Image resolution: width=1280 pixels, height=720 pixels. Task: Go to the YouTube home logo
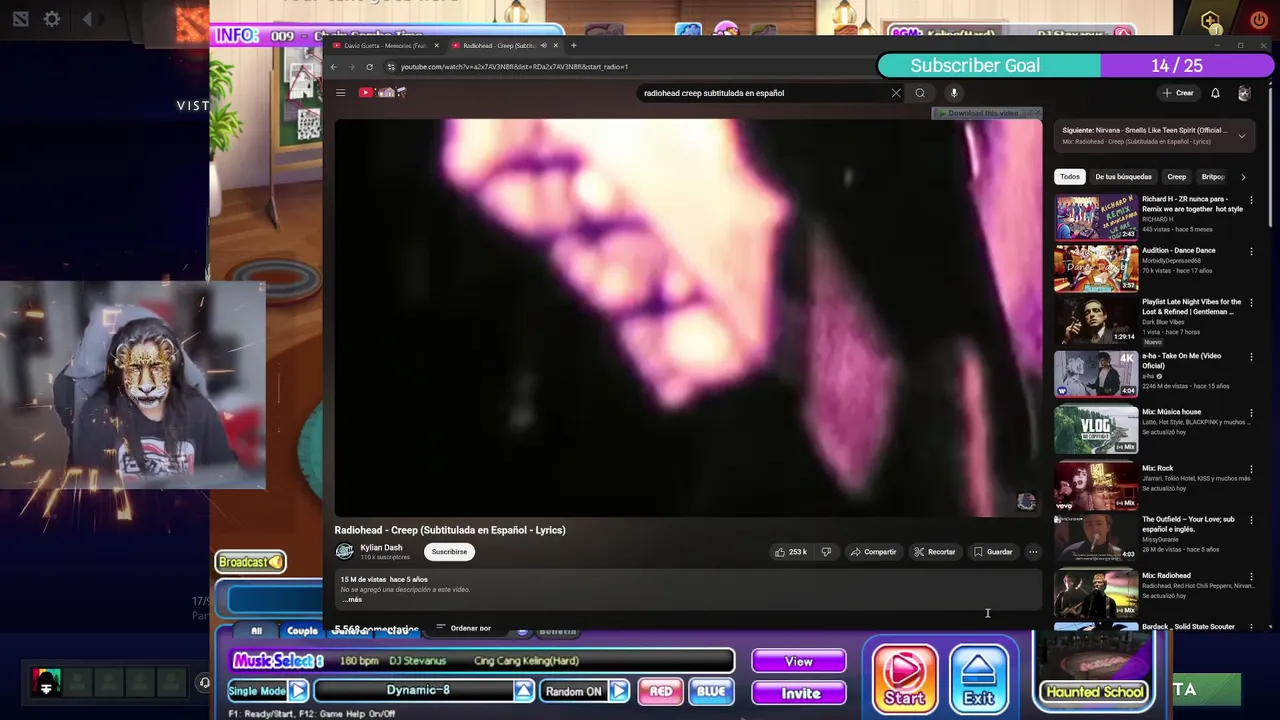tap(383, 93)
